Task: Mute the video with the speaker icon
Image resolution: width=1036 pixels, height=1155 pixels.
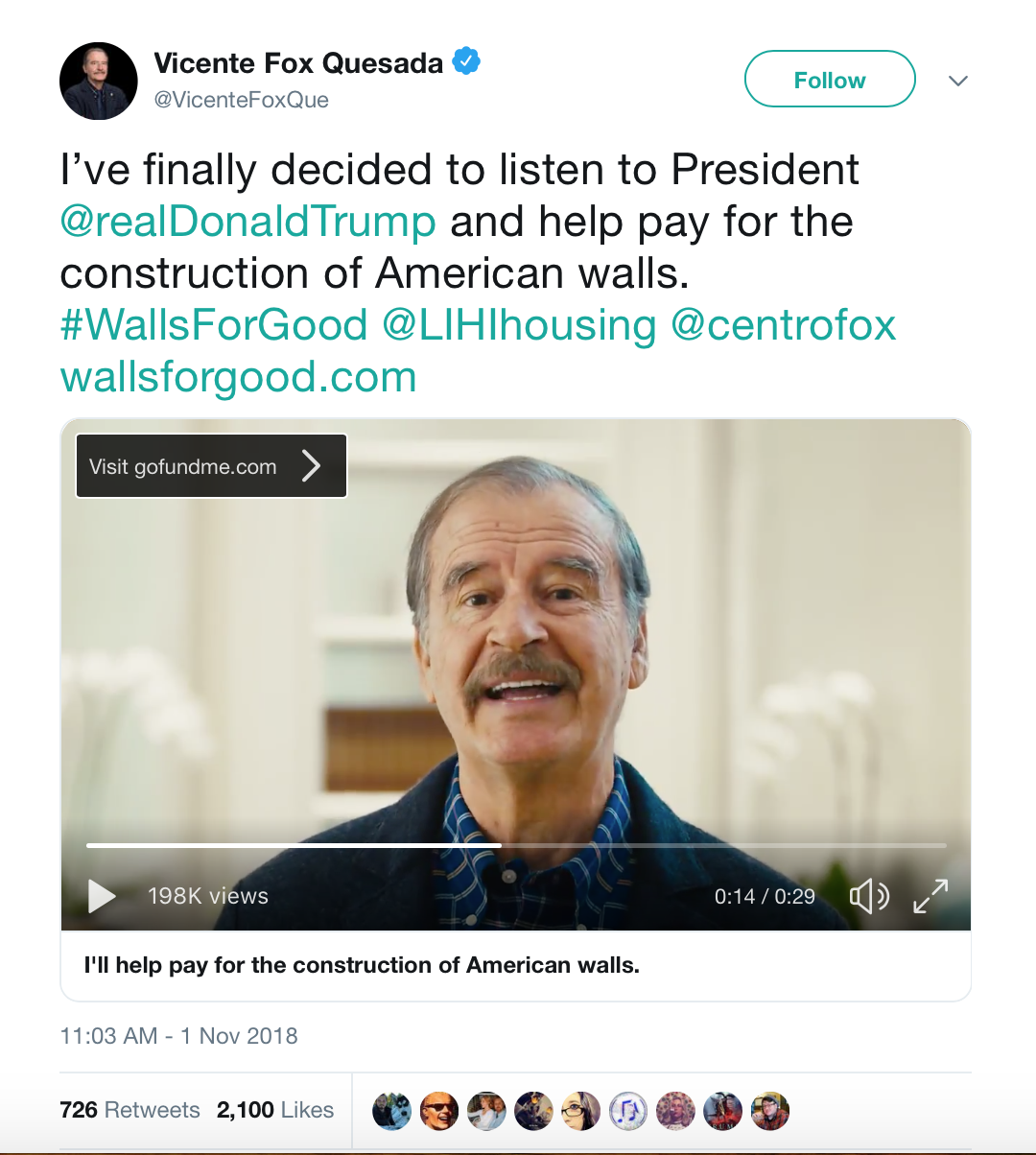Action: click(x=869, y=896)
